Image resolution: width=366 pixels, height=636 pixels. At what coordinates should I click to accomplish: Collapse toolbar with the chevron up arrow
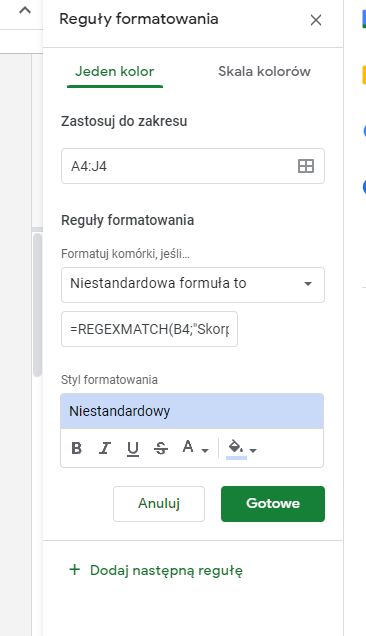tap(25, 11)
